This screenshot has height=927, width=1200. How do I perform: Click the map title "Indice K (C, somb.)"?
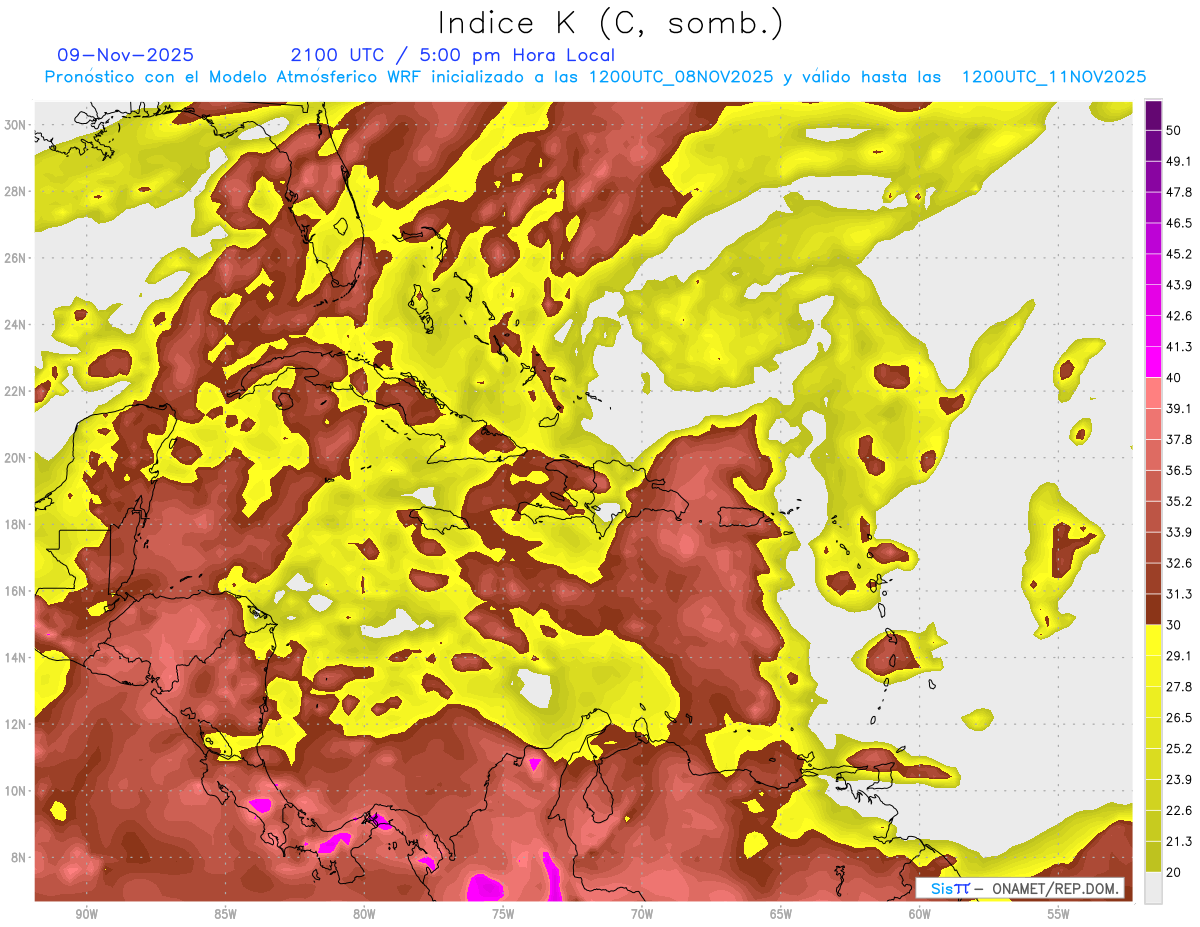pyautogui.click(x=610, y=24)
